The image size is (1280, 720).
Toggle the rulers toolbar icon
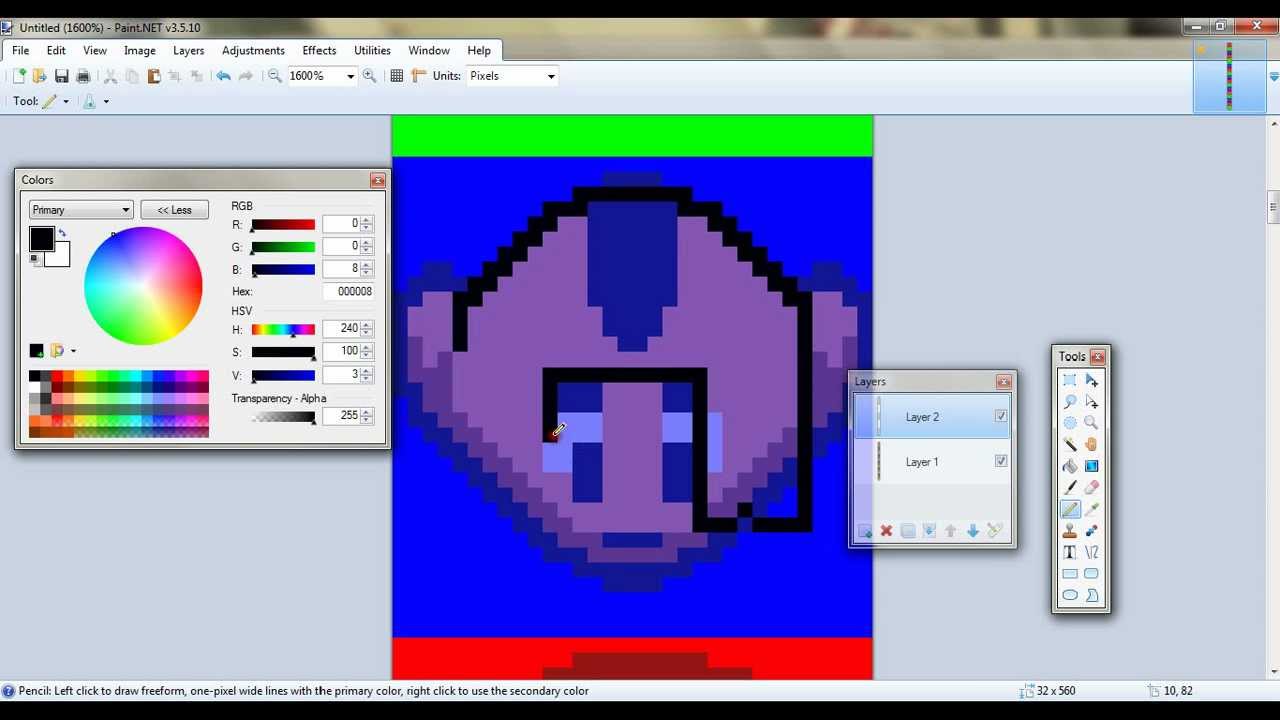[x=418, y=76]
